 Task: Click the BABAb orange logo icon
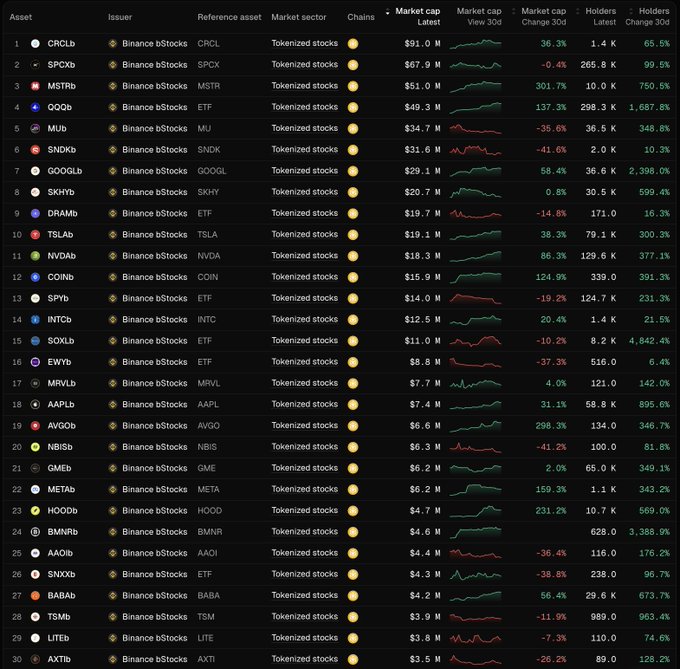pyautogui.click(x=36, y=596)
